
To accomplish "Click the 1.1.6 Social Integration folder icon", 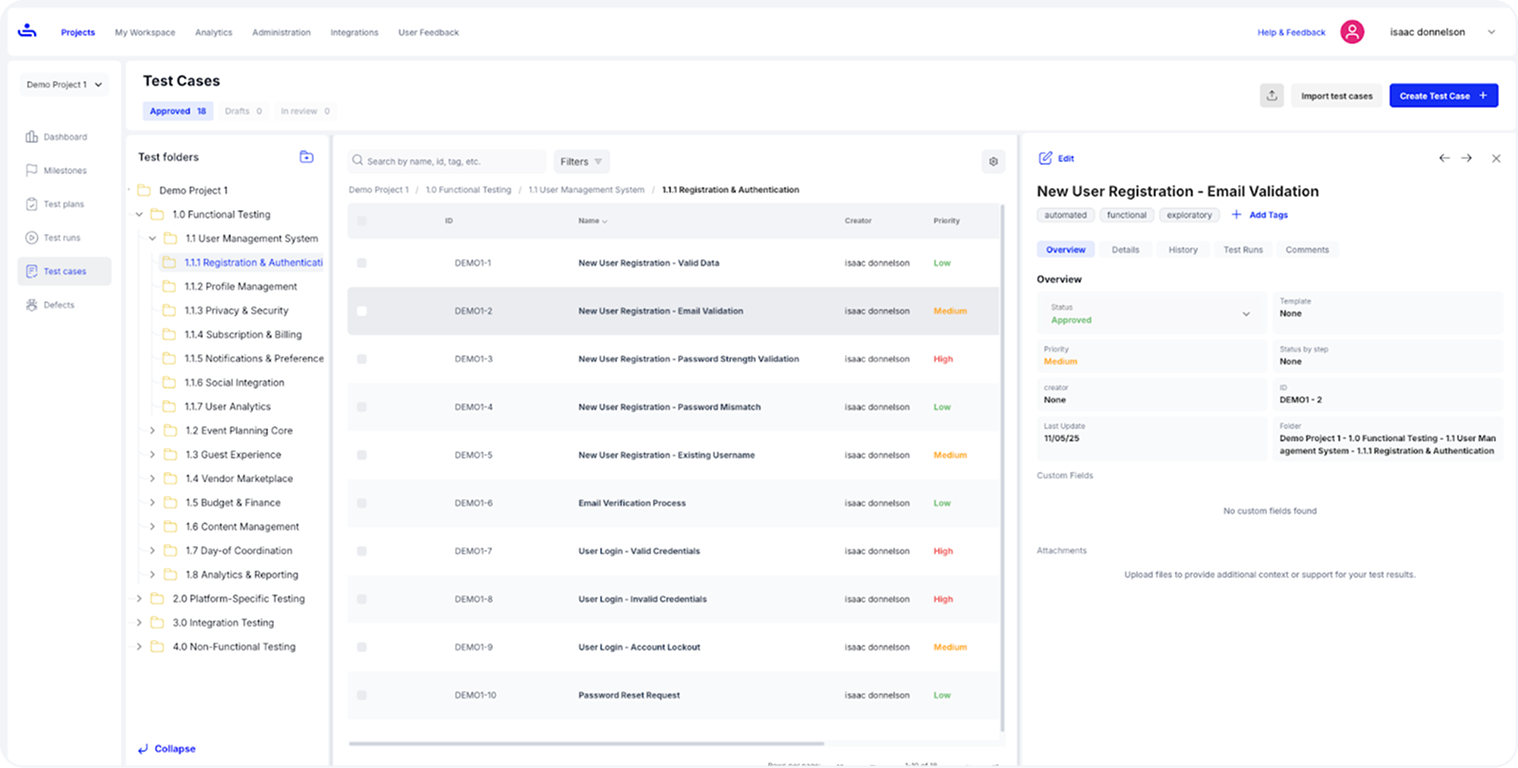I will click(169, 383).
